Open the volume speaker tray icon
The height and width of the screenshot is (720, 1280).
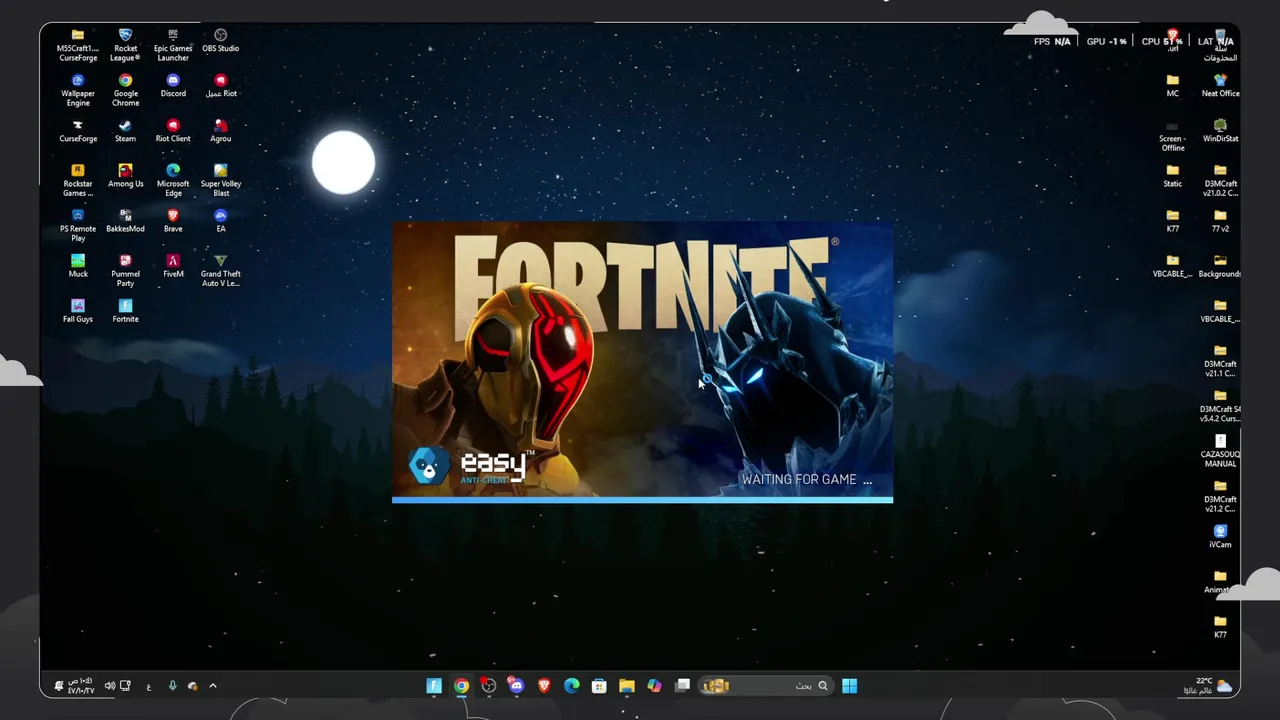click(109, 686)
